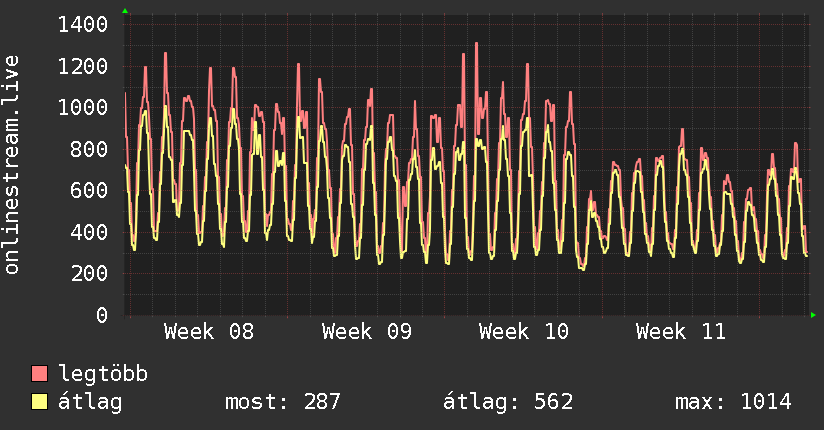Click the 'max: 1014' statistic
The image size is (824, 430).
click(x=733, y=402)
